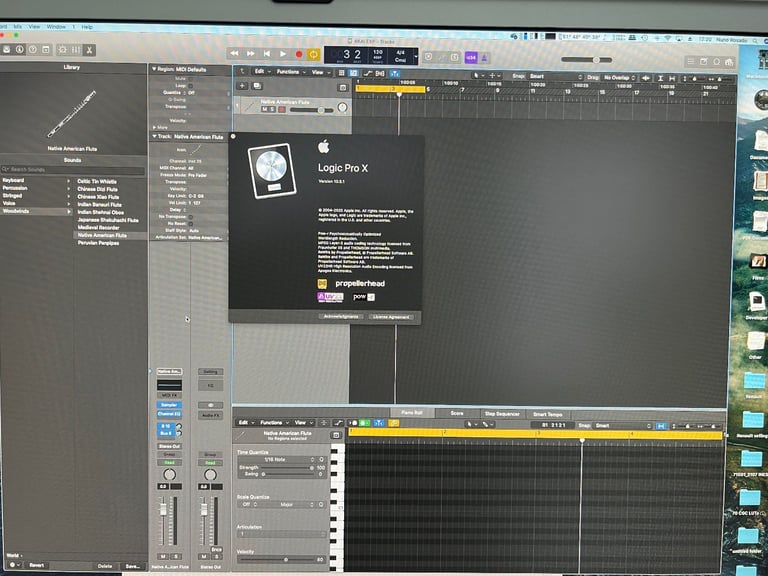Image resolution: width=768 pixels, height=576 pixels.
Task: Toggle the global tracks button in track header
Action: click(x=343, y=87)
